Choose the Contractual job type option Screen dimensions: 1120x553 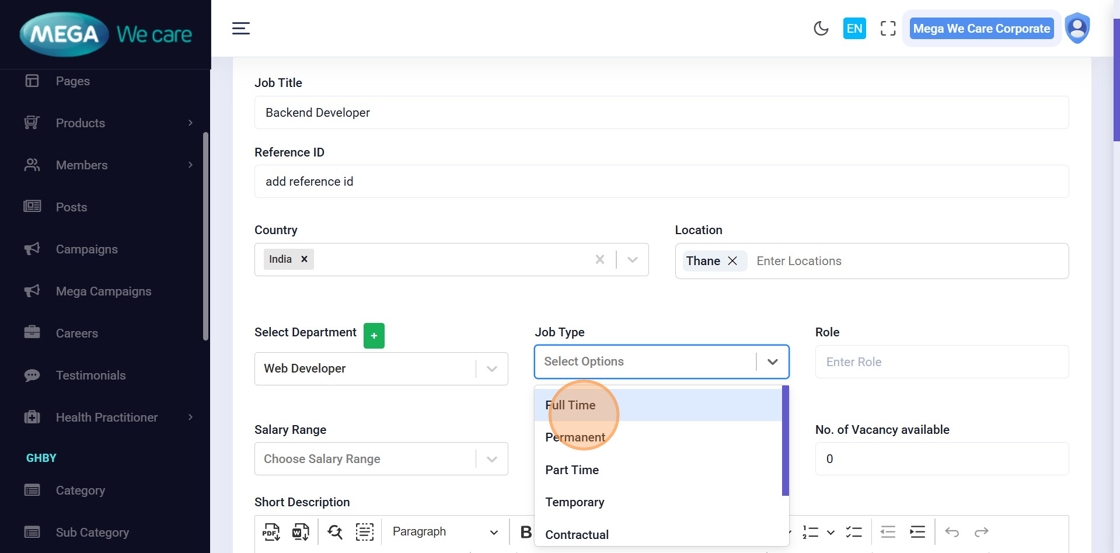577,535
